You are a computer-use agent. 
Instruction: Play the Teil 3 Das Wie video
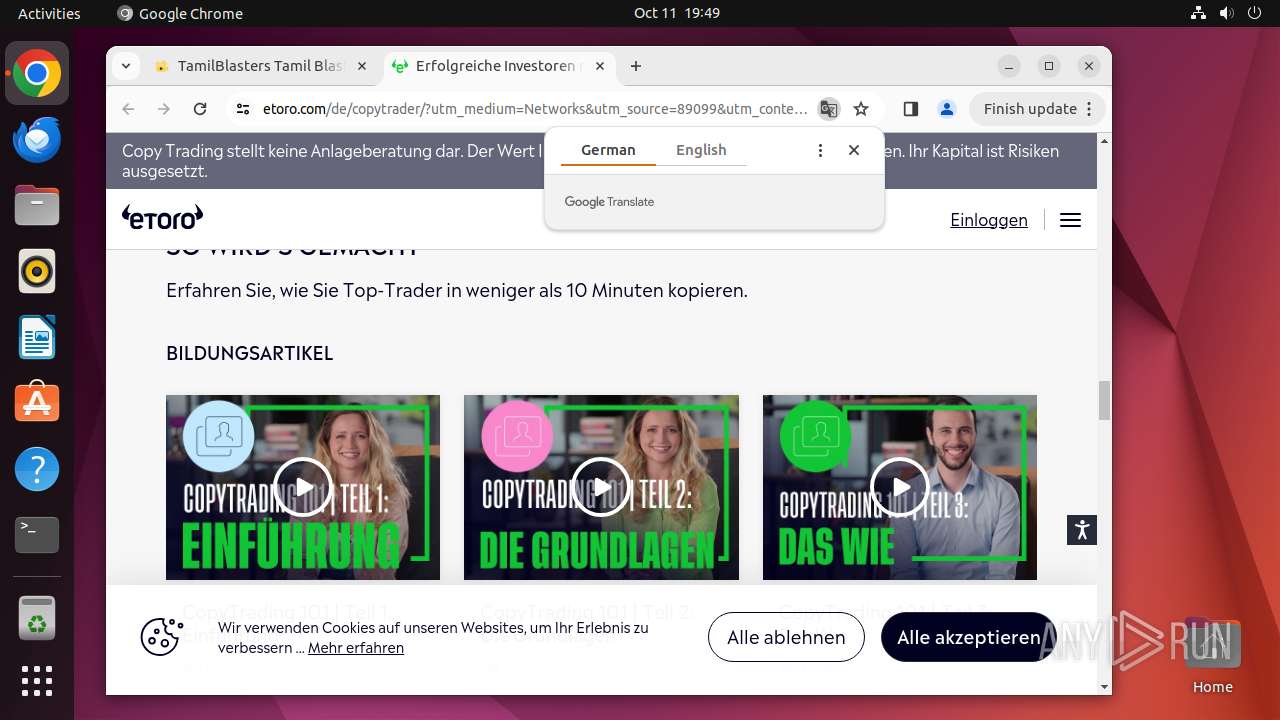coord(900,487)
